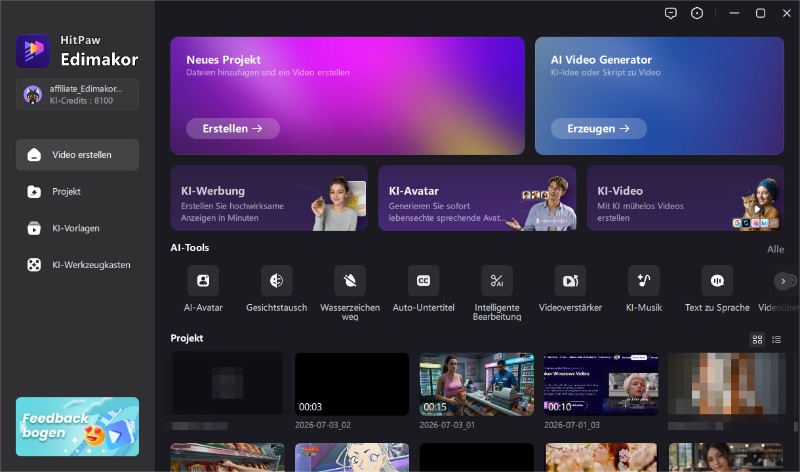
Task: Open the KI-Musik tool
Action: point(644,281)
